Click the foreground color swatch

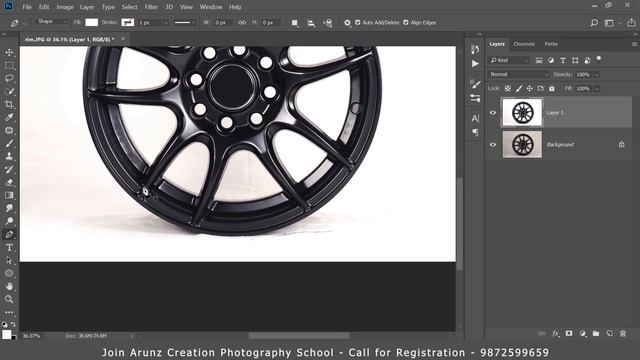coord(7,335)
